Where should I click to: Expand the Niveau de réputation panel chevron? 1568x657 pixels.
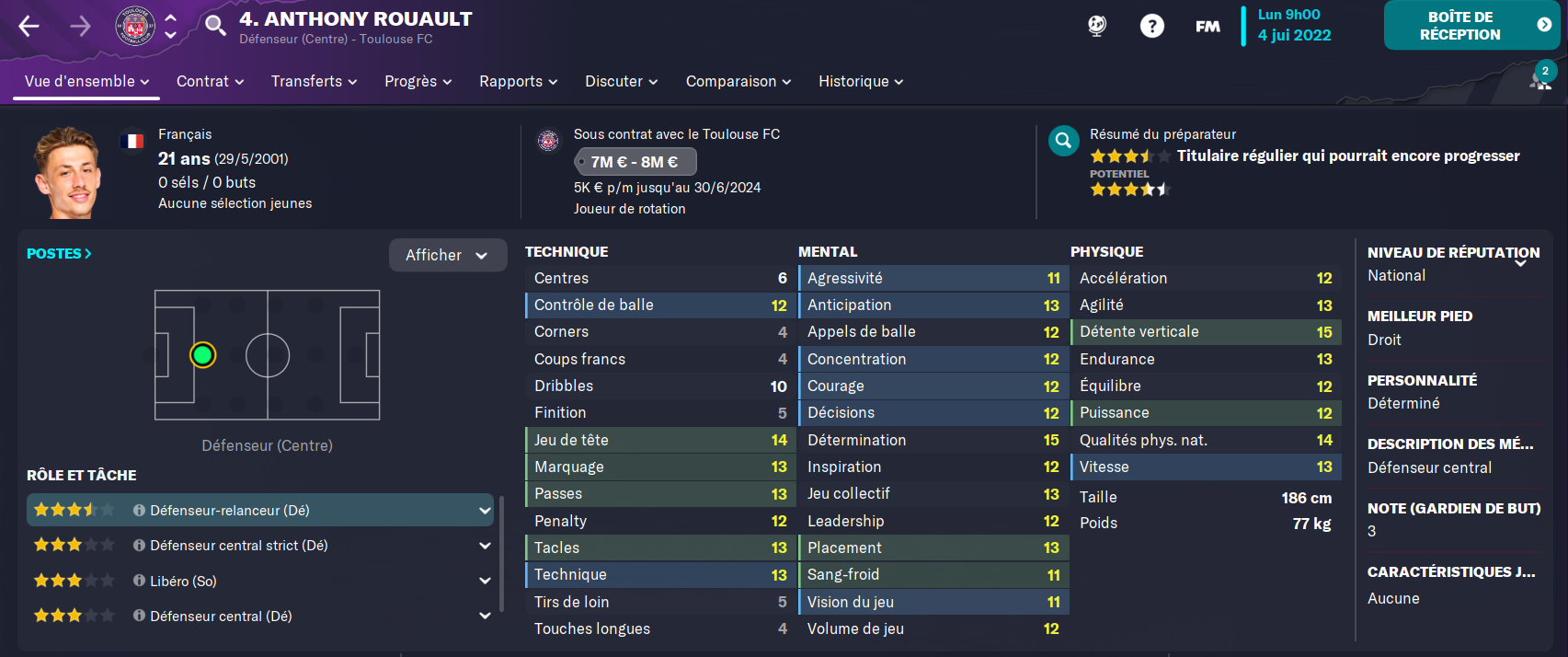(1520, 263)
